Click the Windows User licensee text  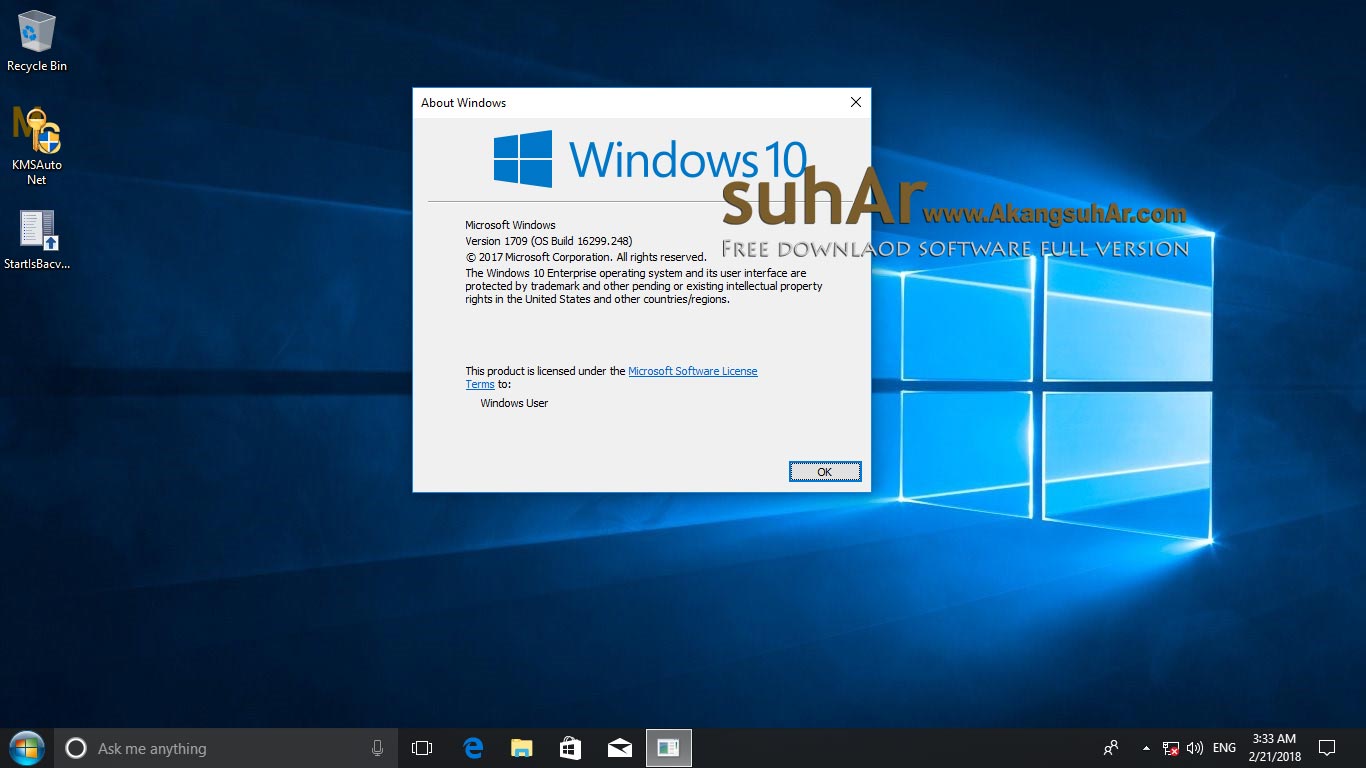(x=514, y=403)
